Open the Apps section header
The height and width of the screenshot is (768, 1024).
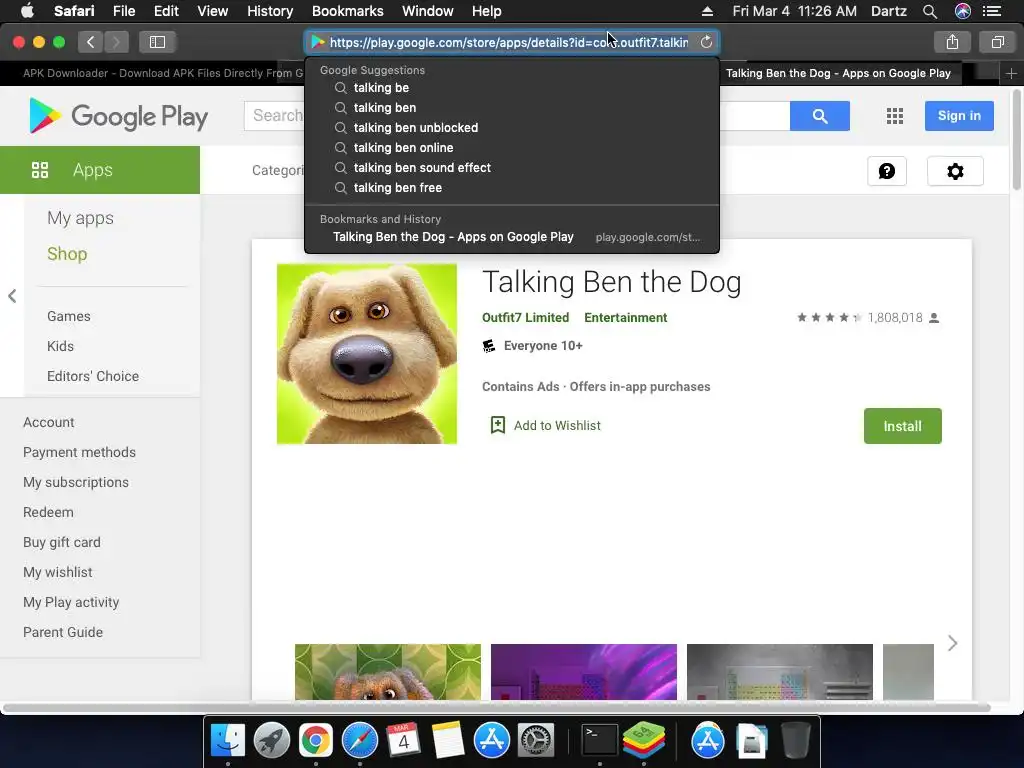100,170
